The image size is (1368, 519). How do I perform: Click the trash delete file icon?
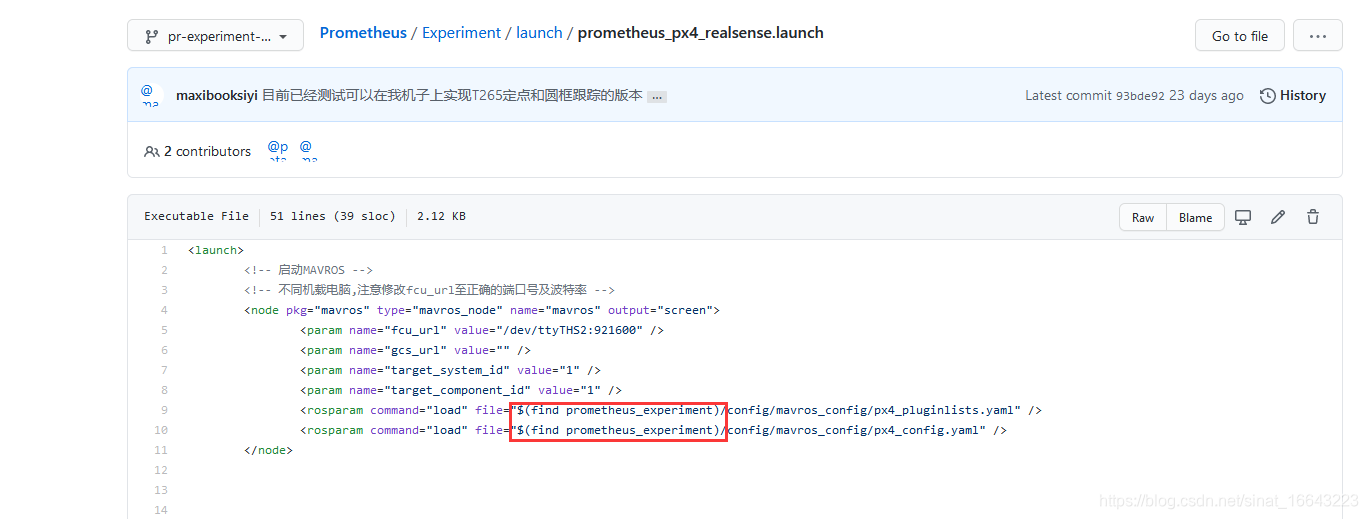[1313, 217]
